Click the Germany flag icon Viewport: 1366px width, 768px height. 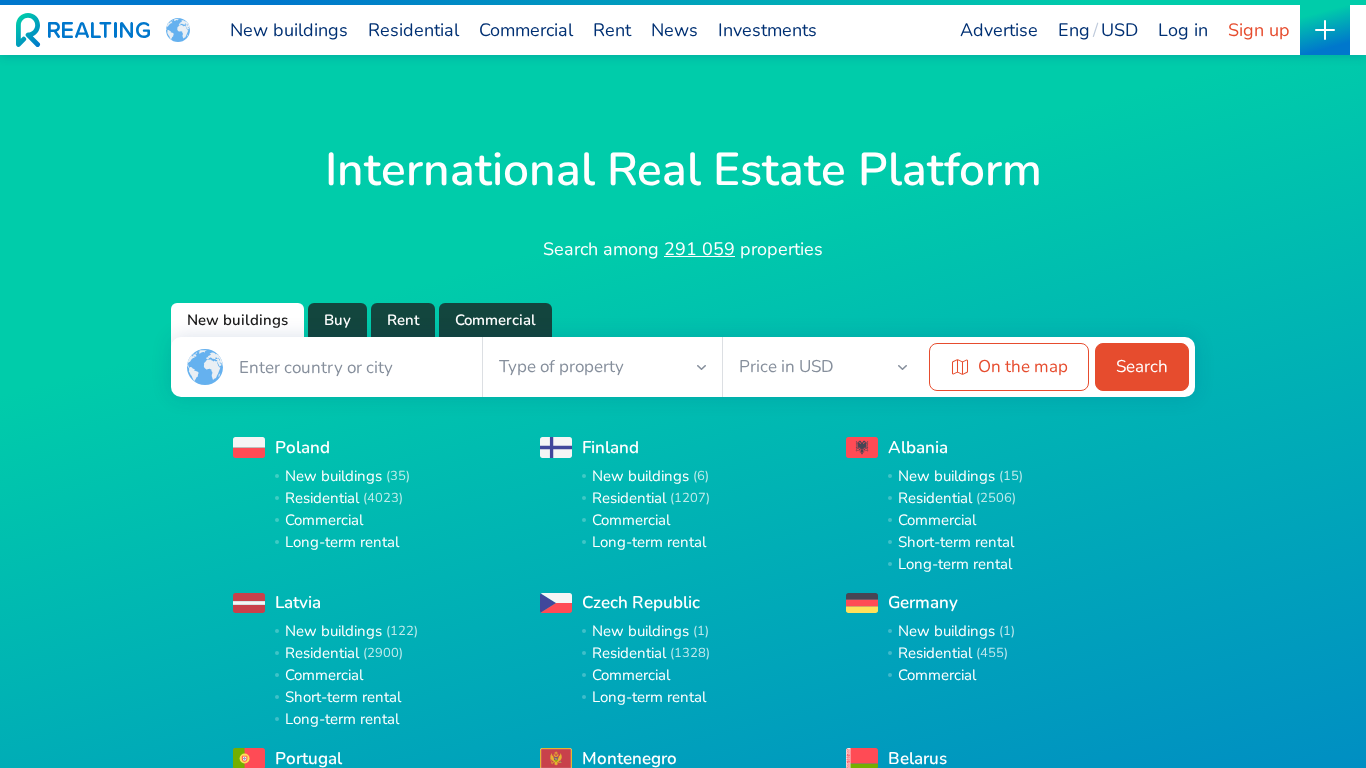[x=862, y=603]
